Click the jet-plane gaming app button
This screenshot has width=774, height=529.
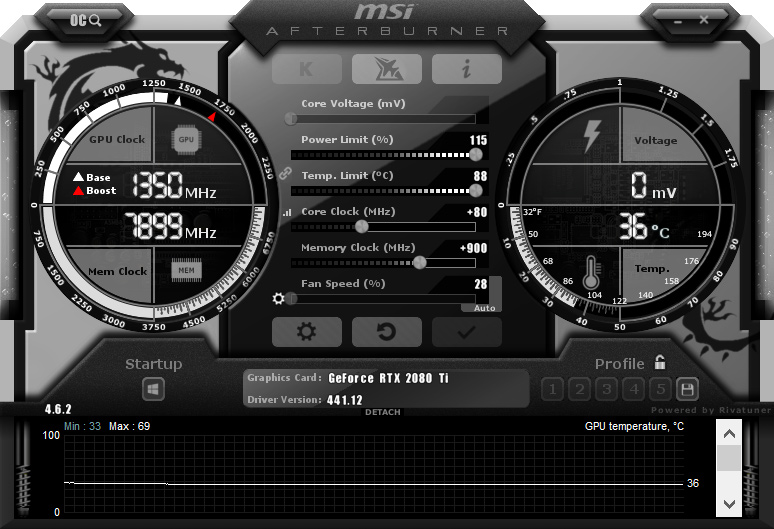click(x=387, y=69)
